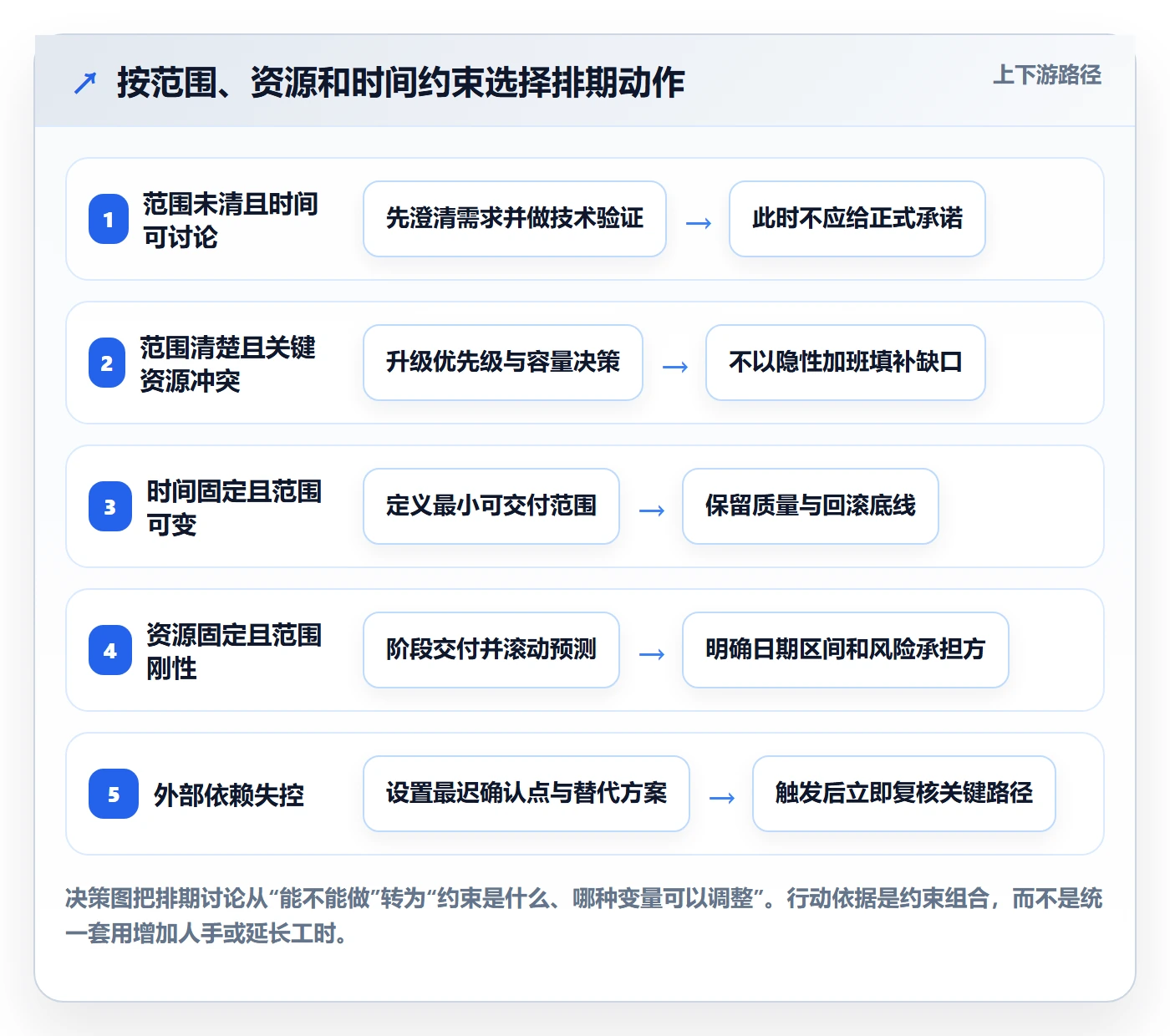
Task: Pick the 阶段交付并滚动预测 box
Action: pos(491,650)
